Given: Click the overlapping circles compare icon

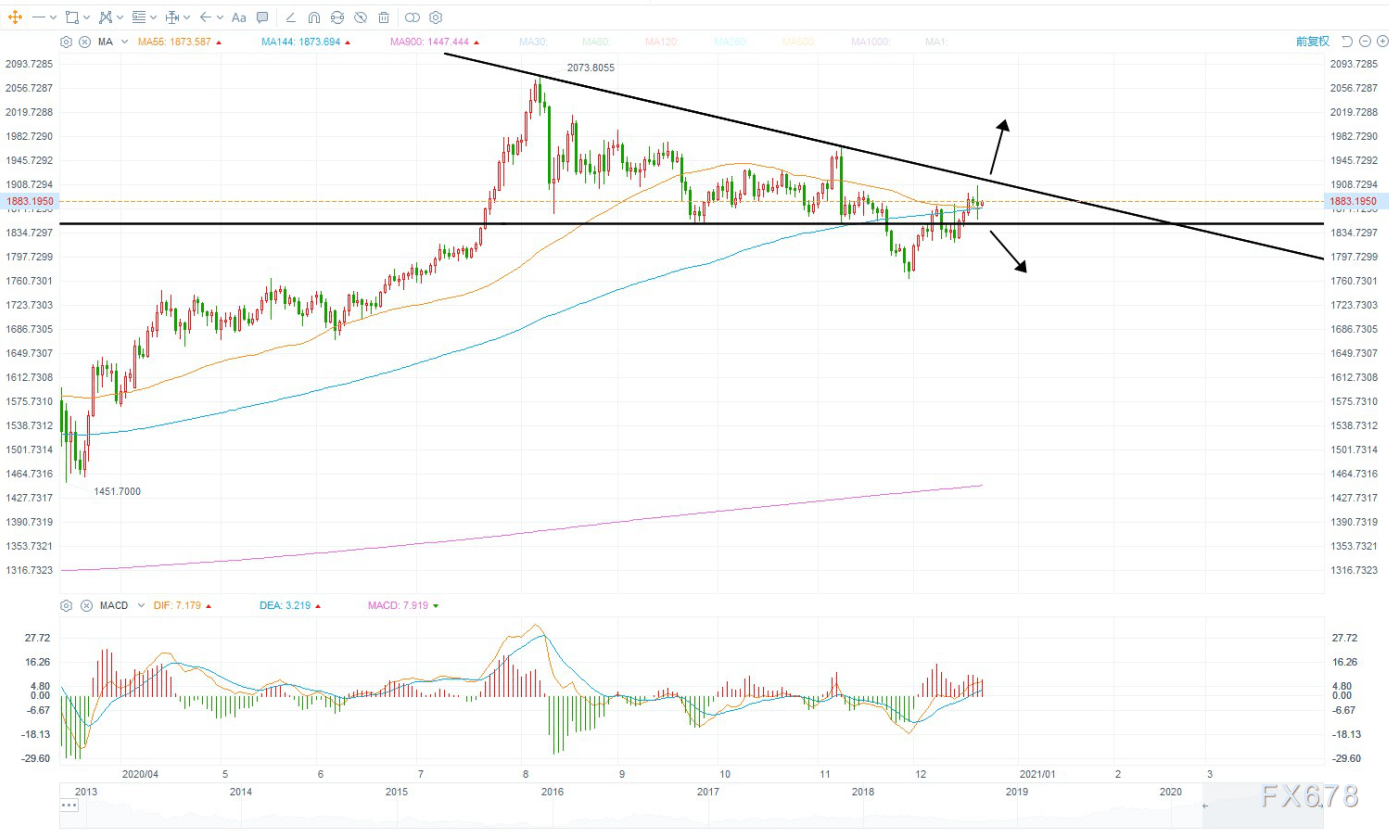Looking at the screenshot, I should 412,17.
